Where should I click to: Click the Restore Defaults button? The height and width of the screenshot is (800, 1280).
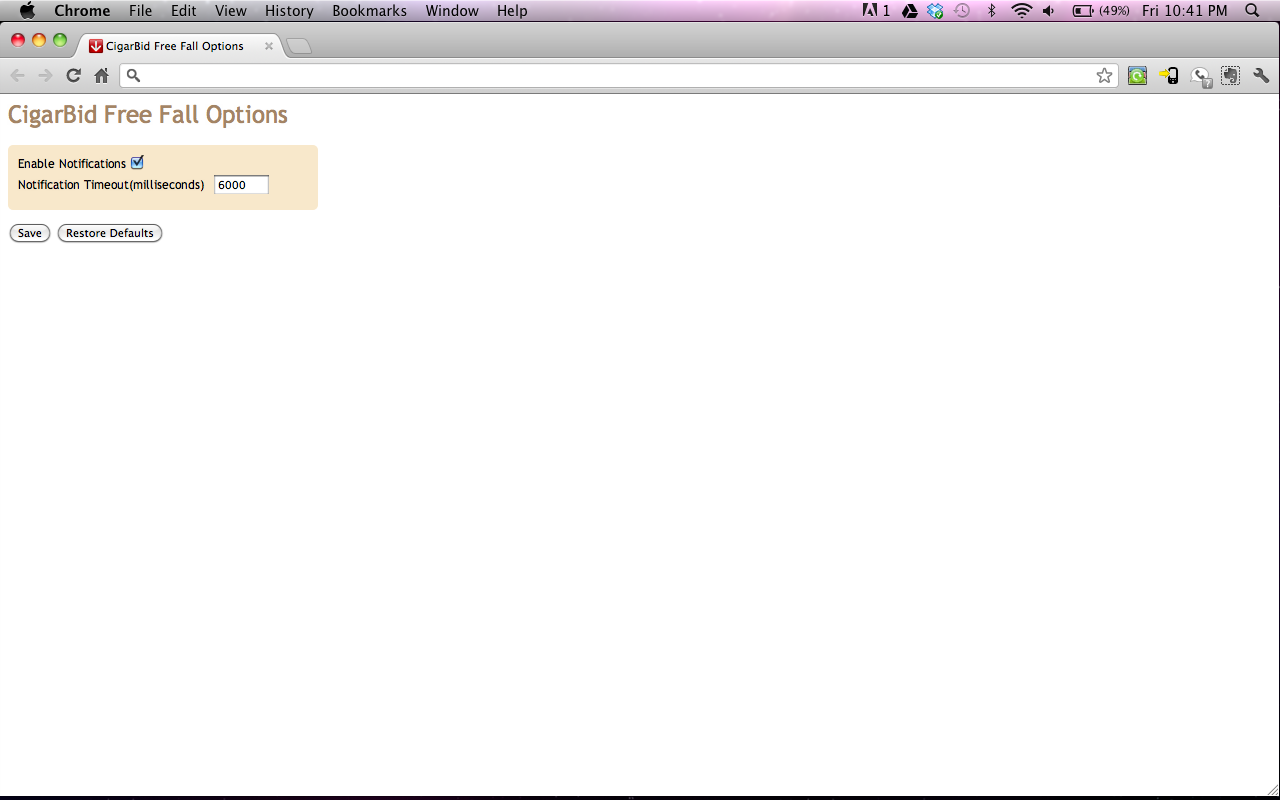(110, 233)
